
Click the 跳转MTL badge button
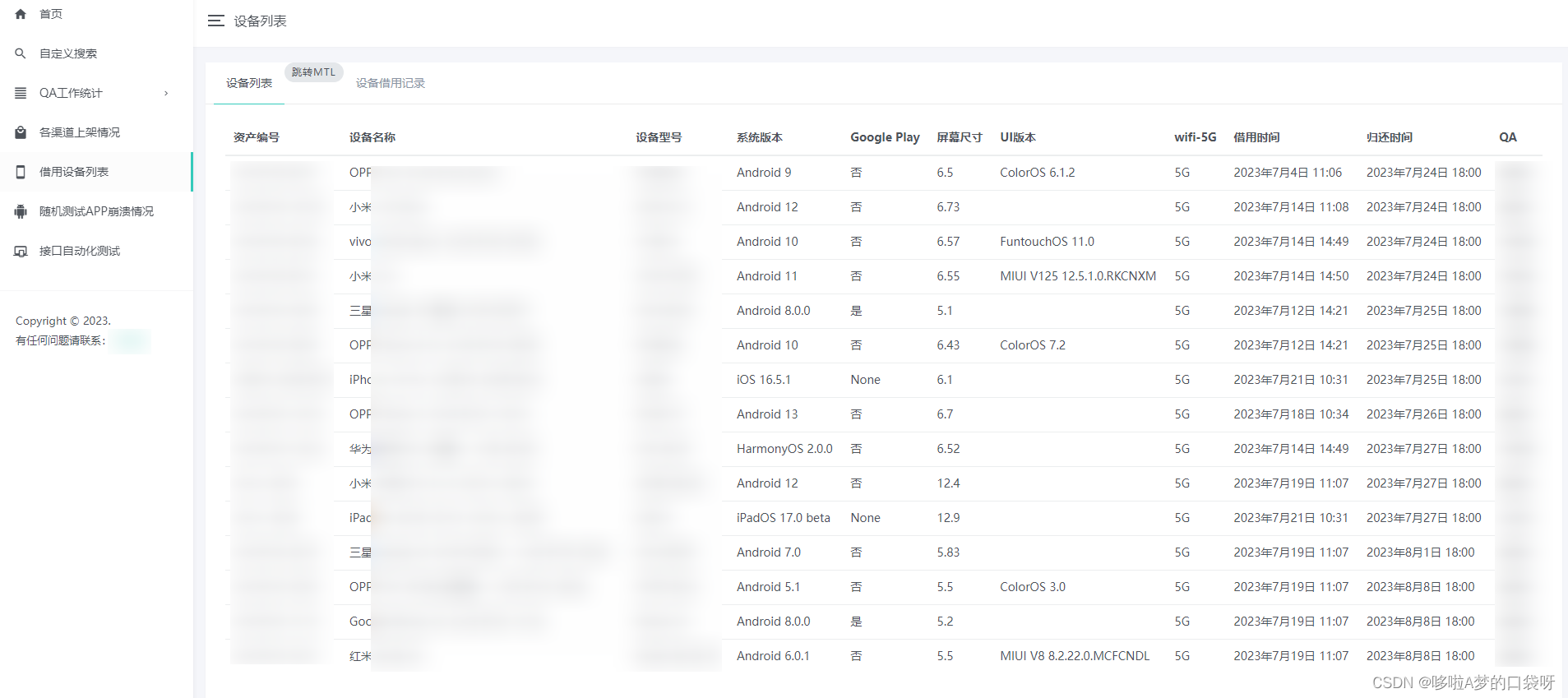tap(313, 72)
